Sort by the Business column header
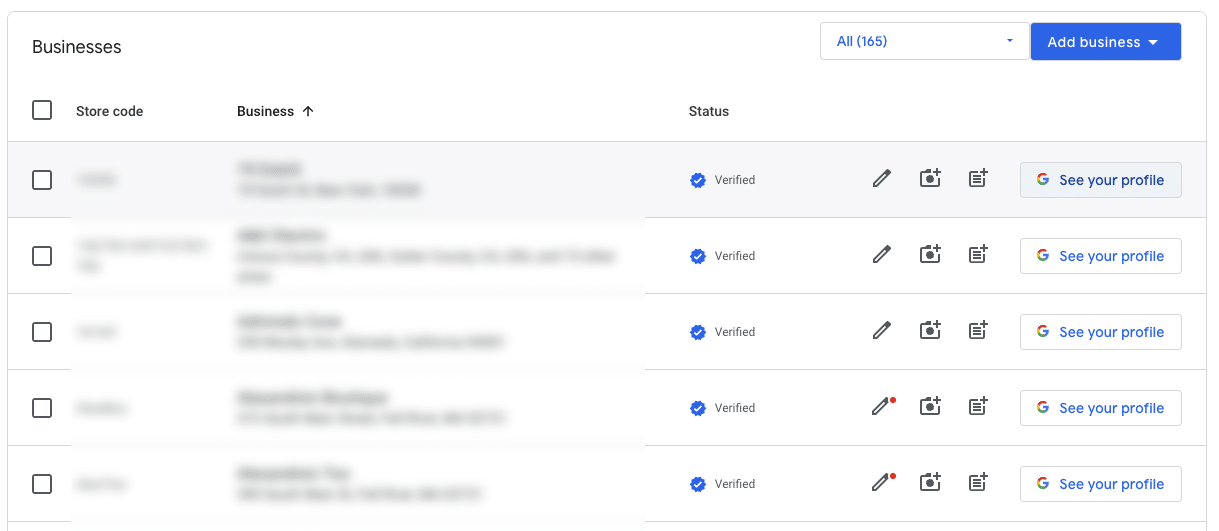Viewport: 1219px width, 531px height. tap(265, 111)
